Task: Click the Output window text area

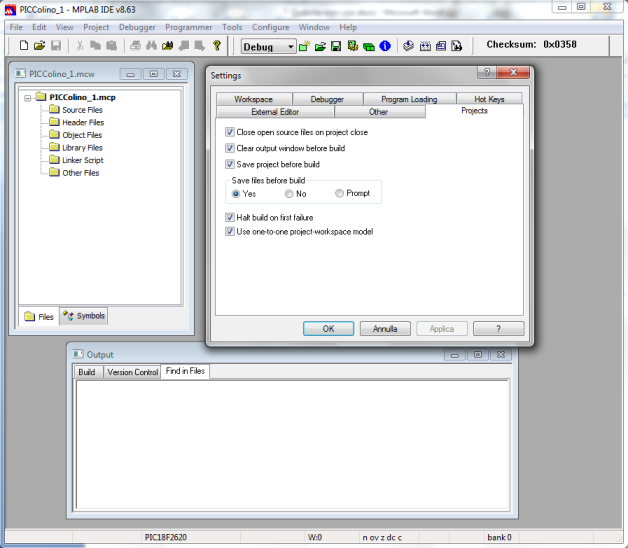Action: pyautogui.click(x=293, y=445)
